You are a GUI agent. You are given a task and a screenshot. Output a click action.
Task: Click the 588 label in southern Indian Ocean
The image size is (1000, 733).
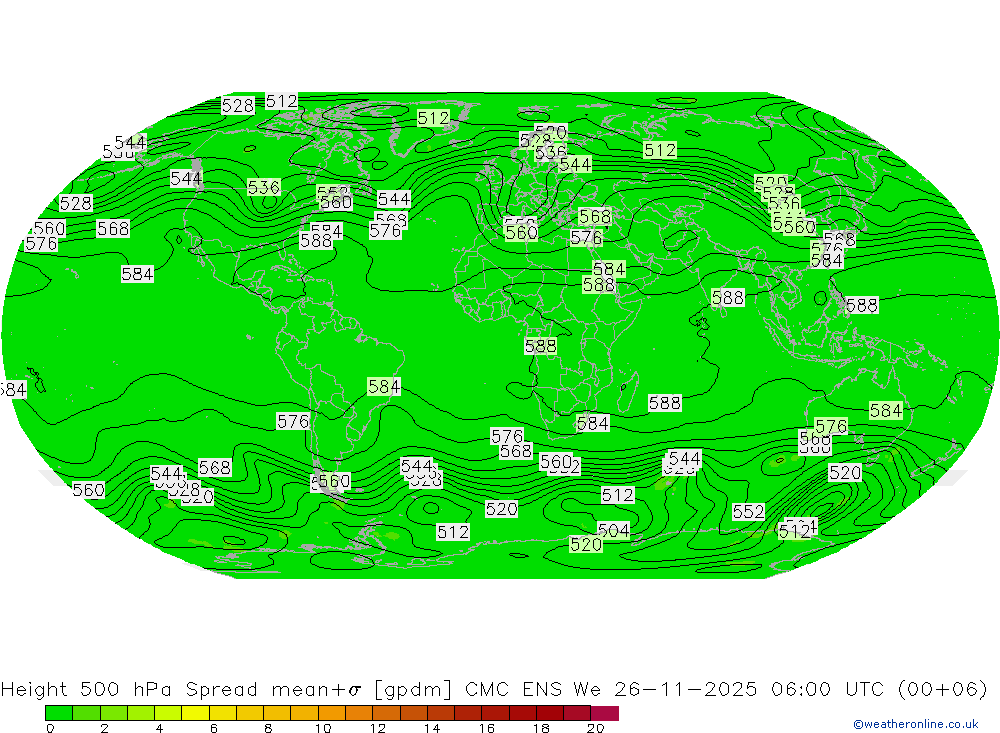tap(665, 403)
